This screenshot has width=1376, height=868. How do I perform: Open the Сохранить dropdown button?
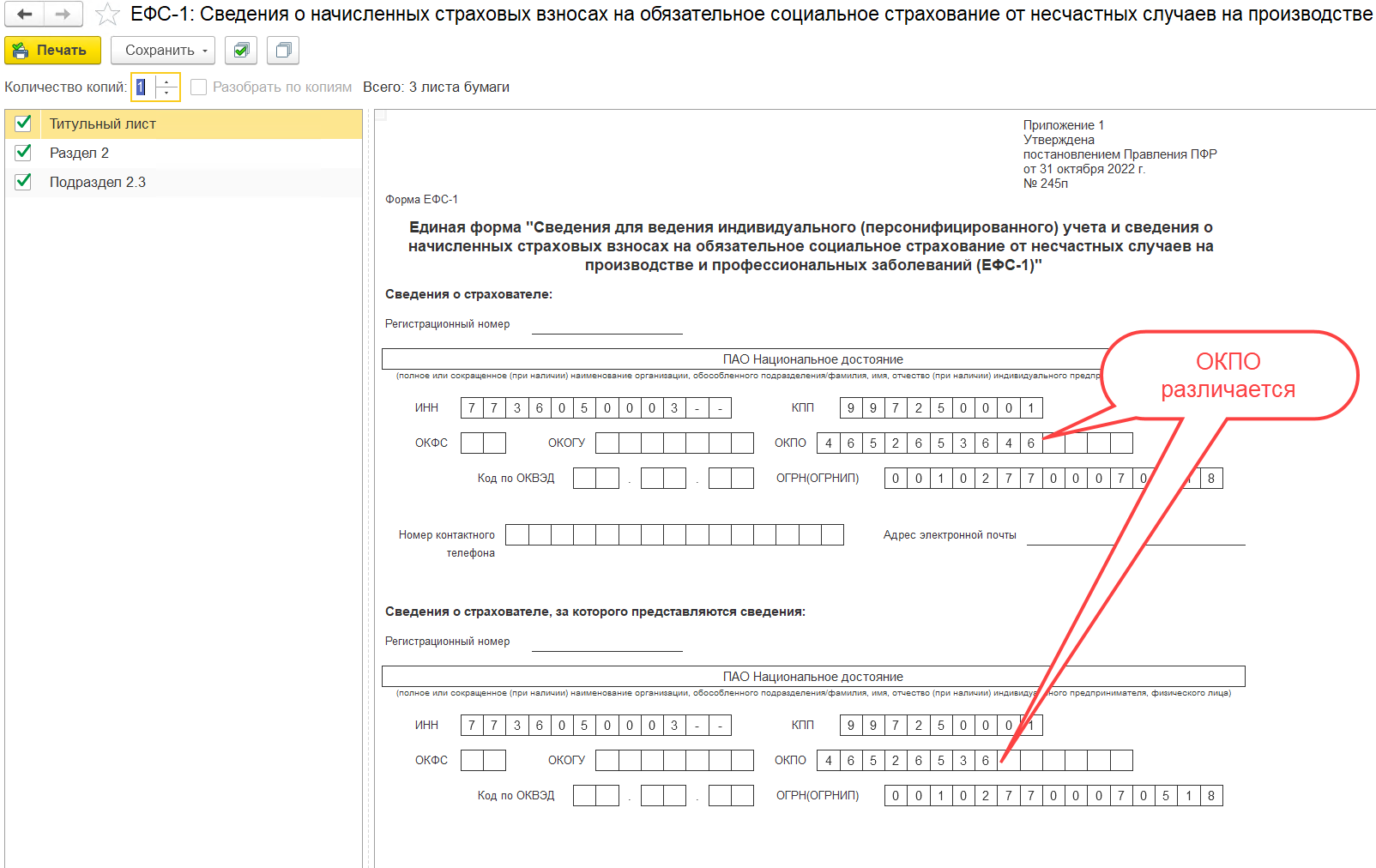(x=165, y=51)
